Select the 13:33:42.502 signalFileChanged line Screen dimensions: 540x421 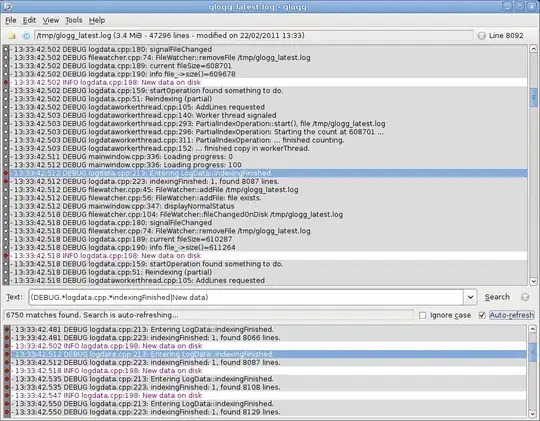(268, 49)
